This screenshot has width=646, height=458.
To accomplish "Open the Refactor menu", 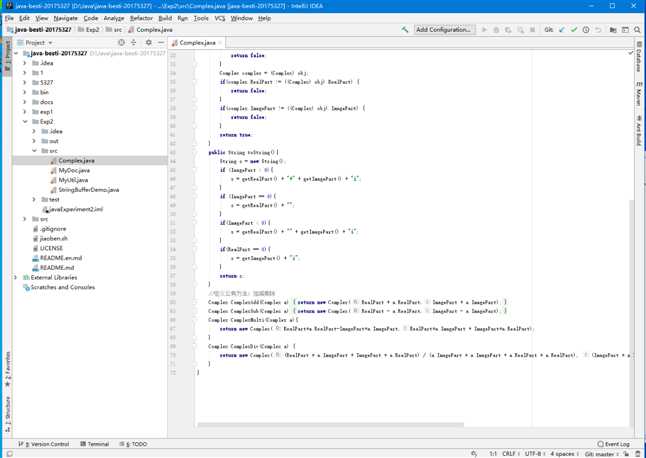I will pyautogui.click(x=141, y=18).
